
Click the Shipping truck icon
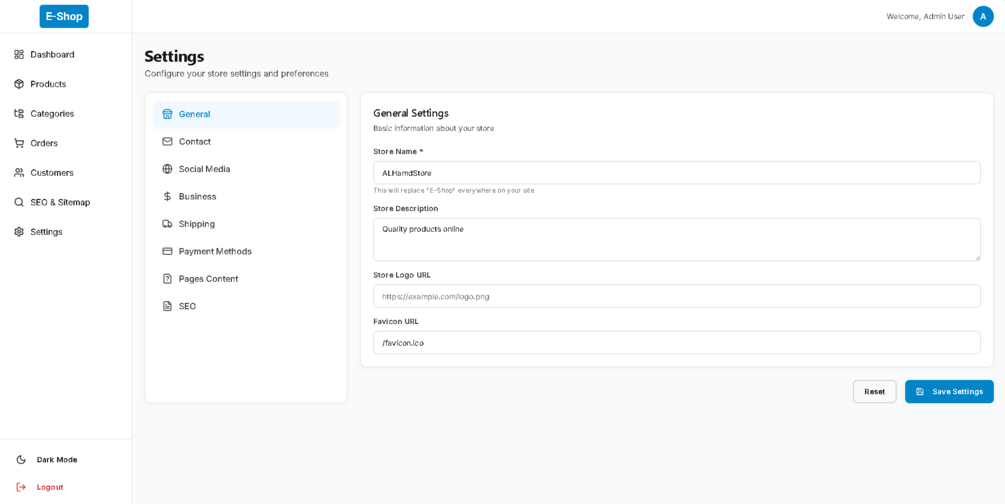point(167,224)
